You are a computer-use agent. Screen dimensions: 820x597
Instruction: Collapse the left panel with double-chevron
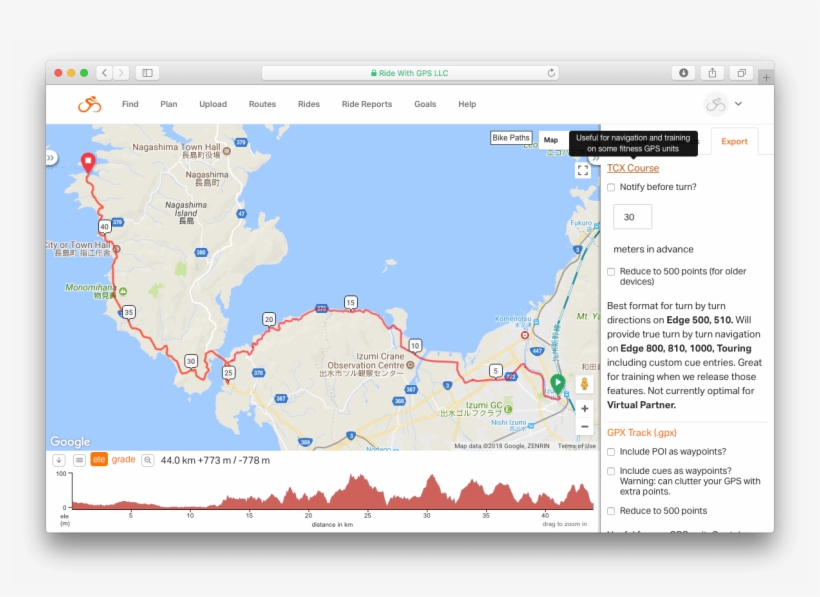(51, 157)
